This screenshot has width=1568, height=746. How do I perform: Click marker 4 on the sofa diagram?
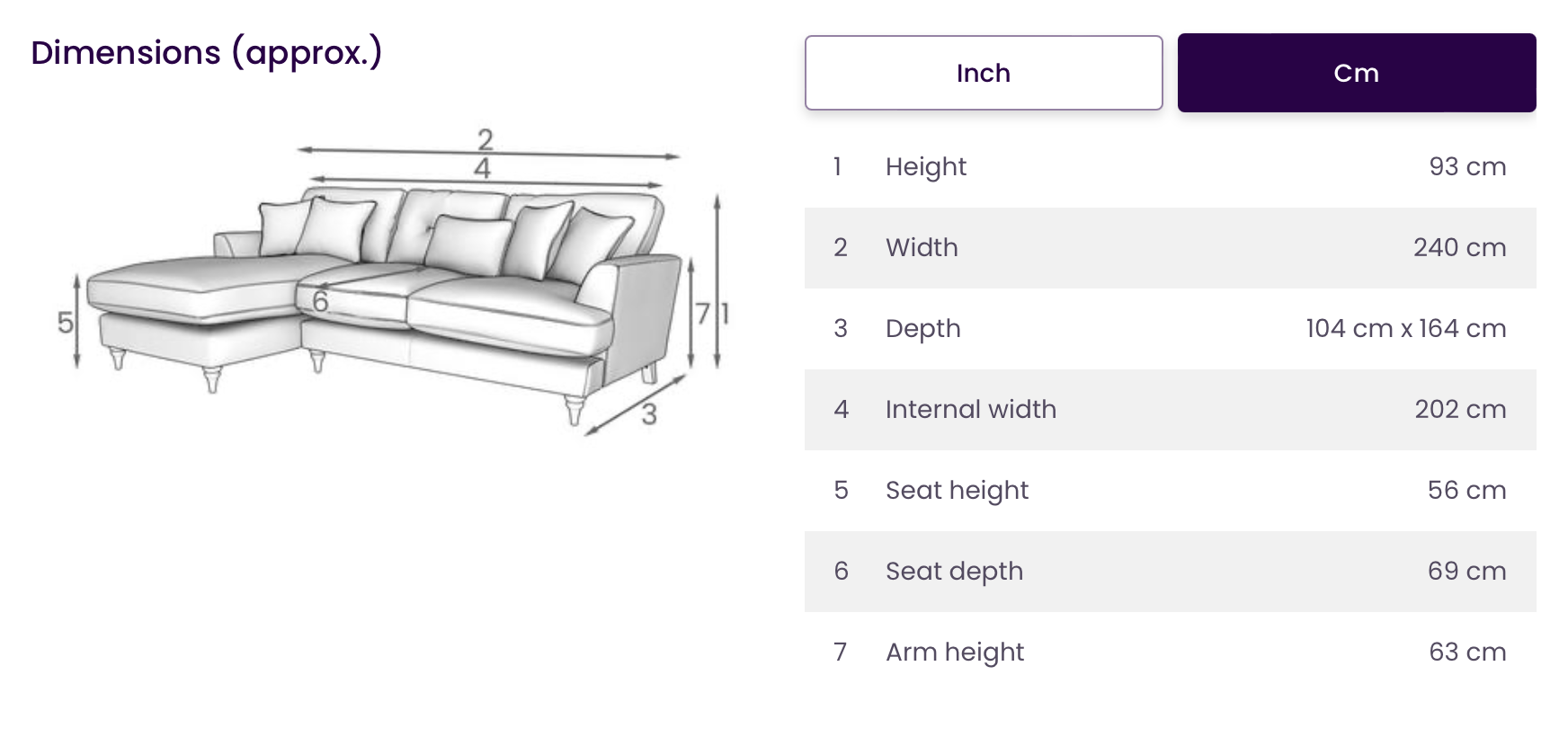coord(483,168)
